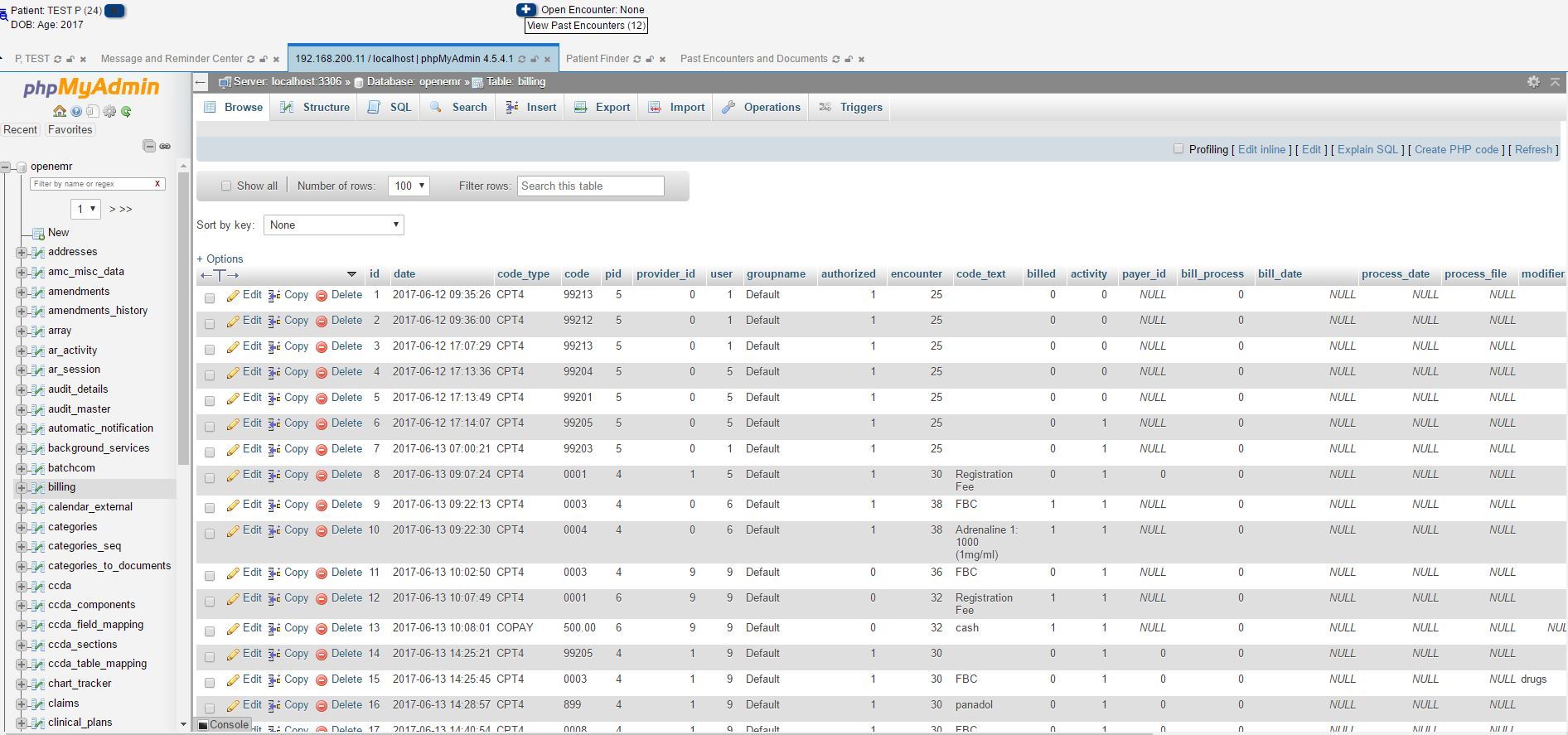The image size is (1568, 735).
Task: Refresh the Patient Finder tab icon
Action: point(636,59)
